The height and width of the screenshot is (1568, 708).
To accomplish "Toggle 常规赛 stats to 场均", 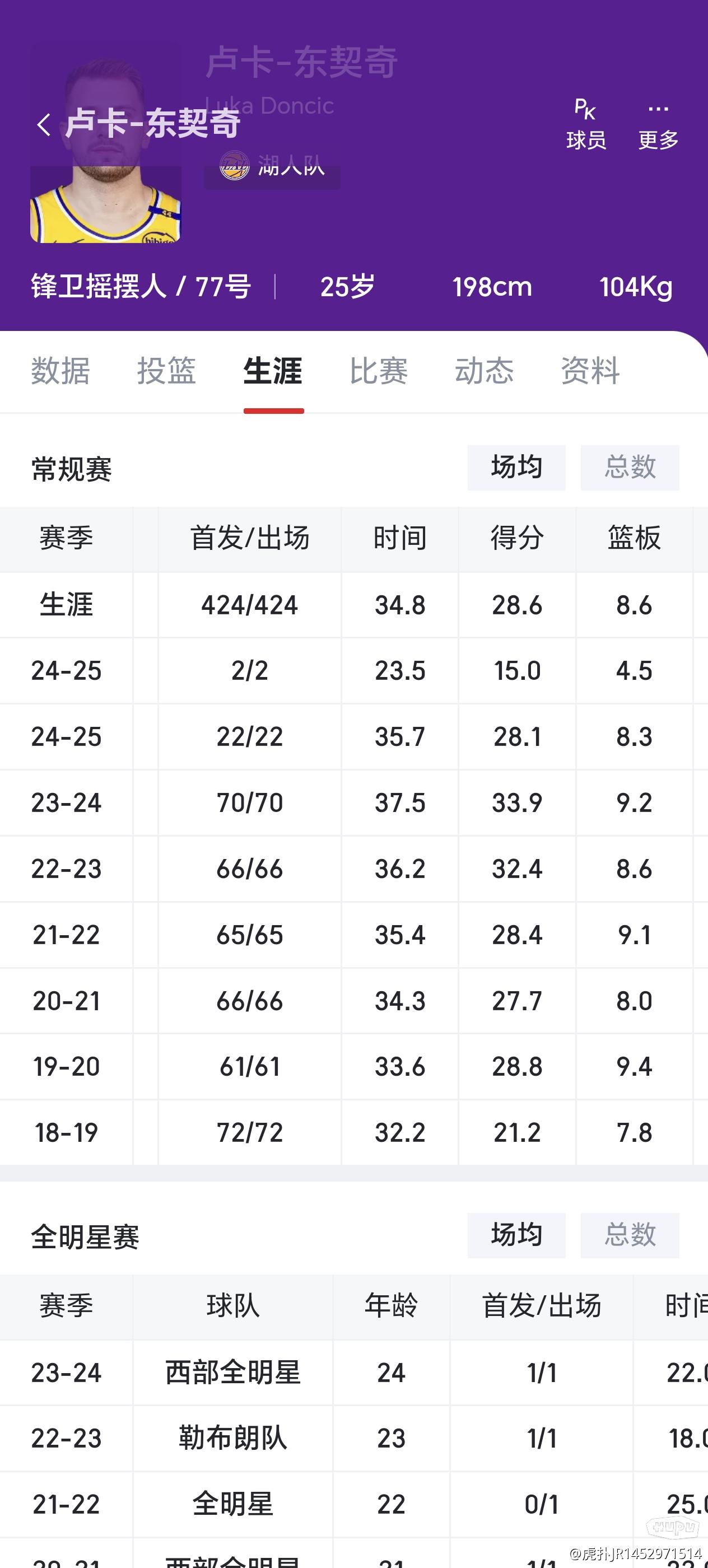I will click(x=516, y=468).
